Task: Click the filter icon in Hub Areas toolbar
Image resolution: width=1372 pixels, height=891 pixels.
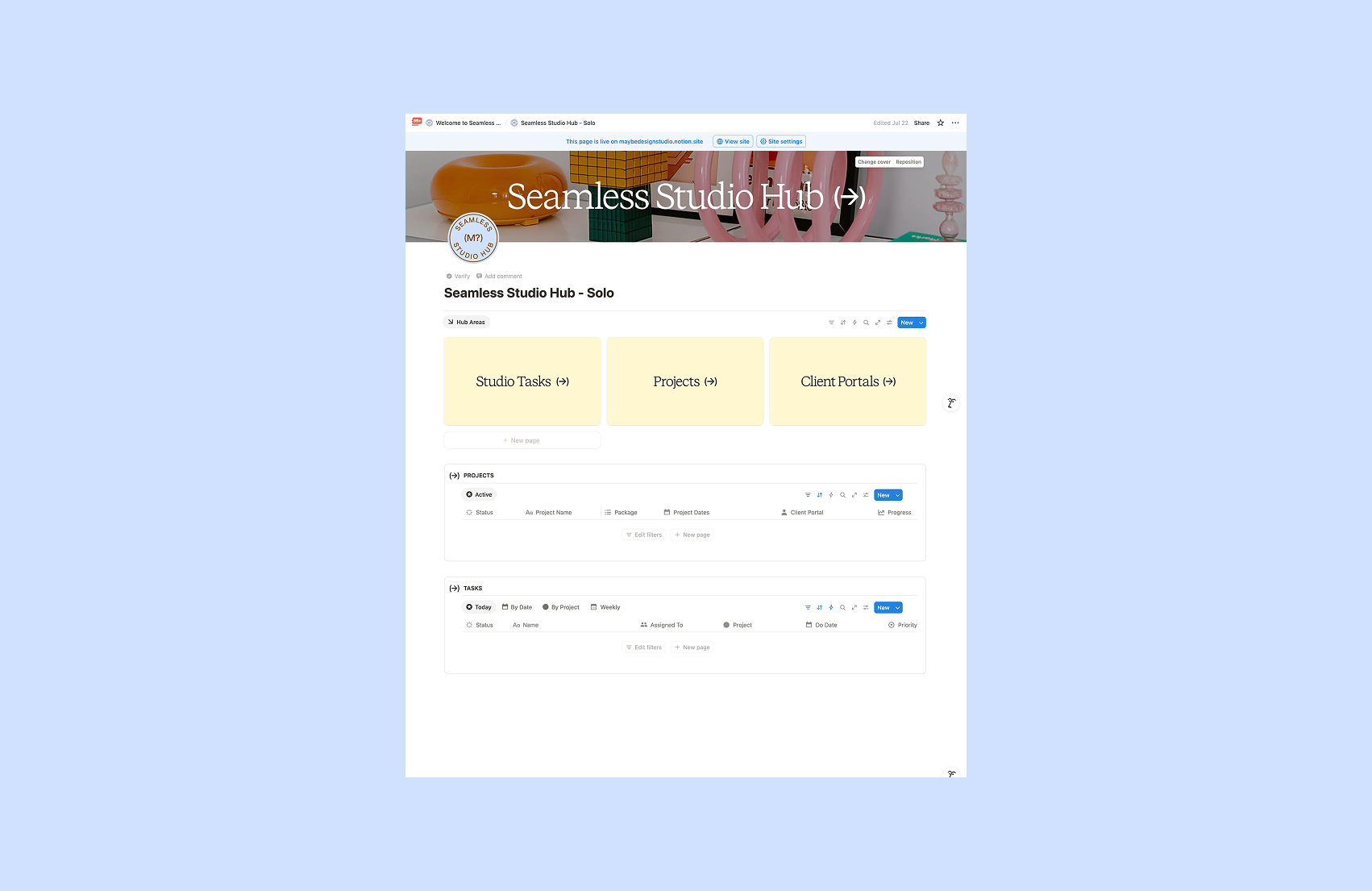Action: pyautogui.click(x=831, y=323)
